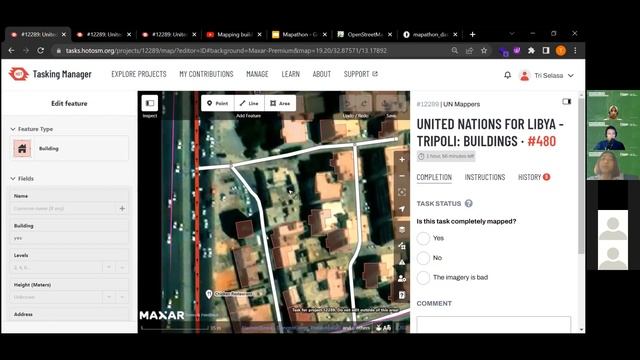Open the map data panel icon
The height and width of the screenshot is (360, 640).
[x=402, y=246]
